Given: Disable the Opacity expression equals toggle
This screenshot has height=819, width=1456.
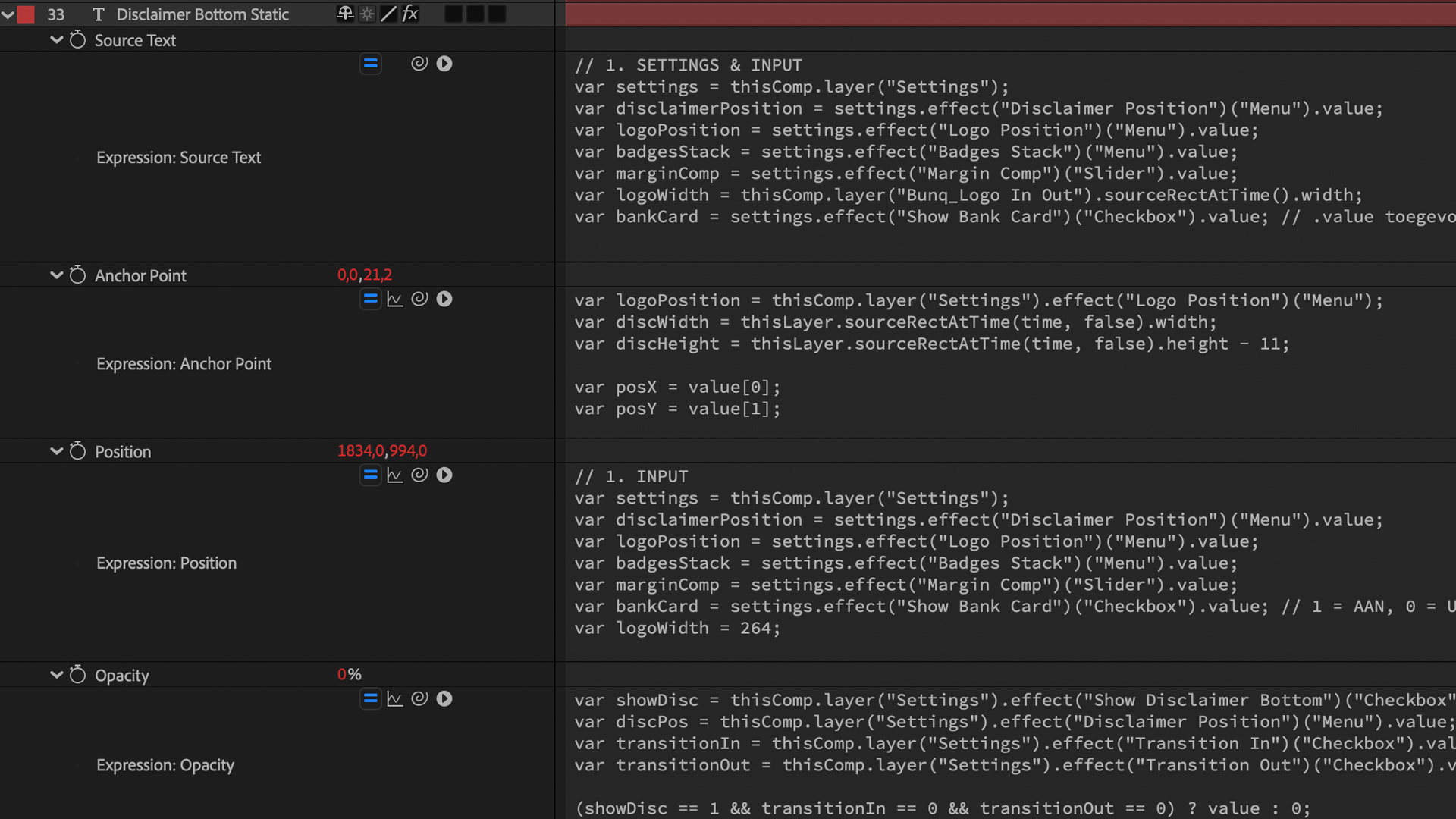Looking at the screenshot, I should (370, 698).
